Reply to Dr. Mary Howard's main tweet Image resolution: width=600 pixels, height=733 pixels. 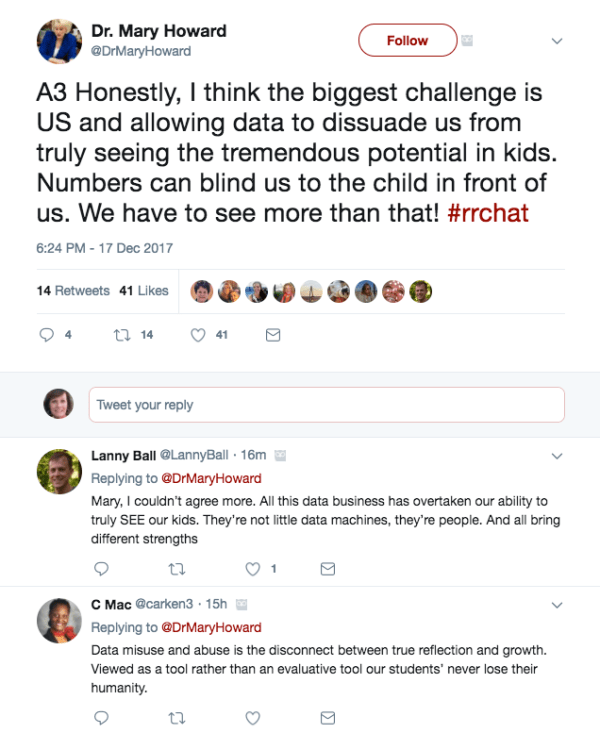coord(46,336)
